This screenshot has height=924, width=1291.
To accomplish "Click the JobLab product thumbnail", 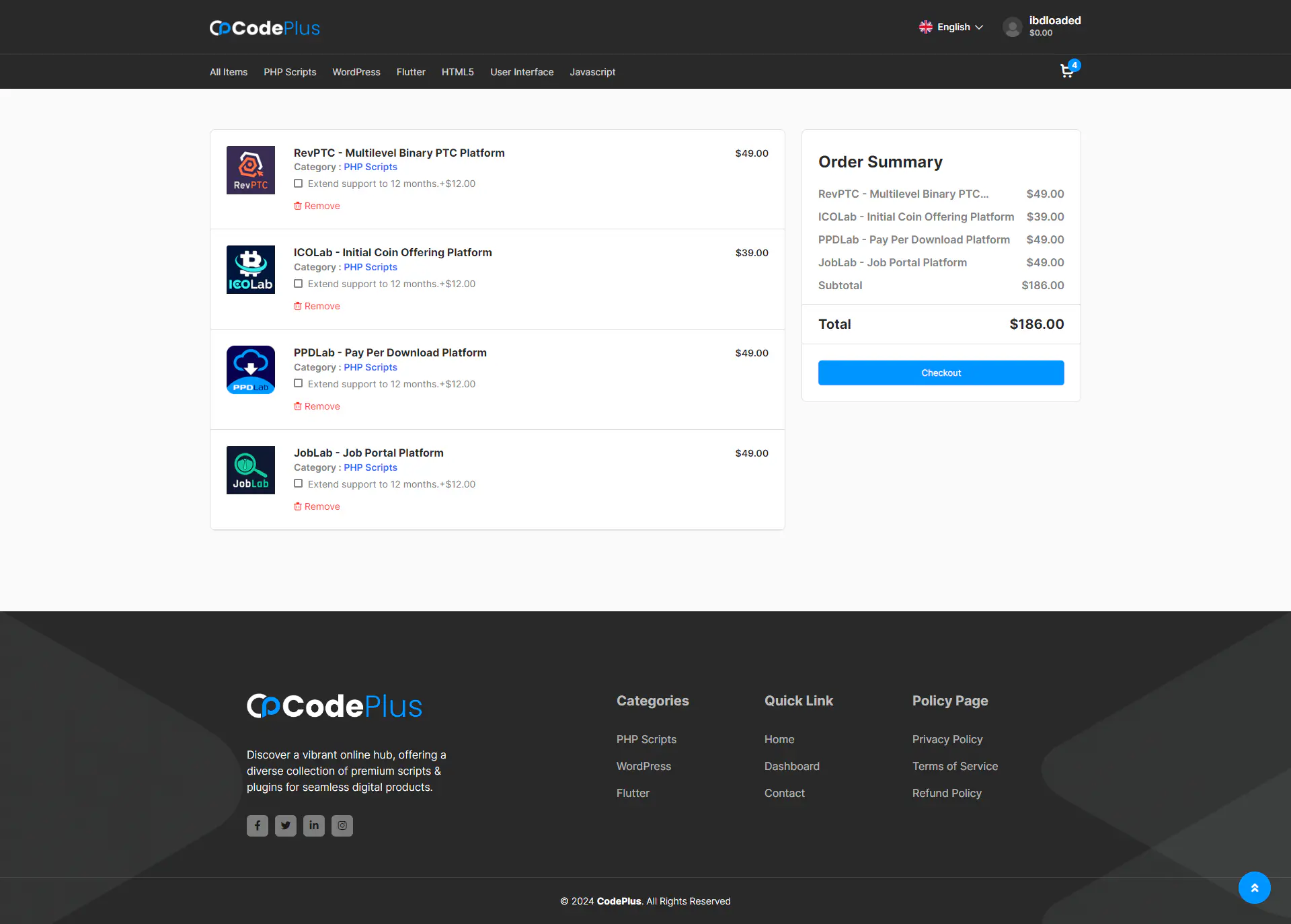I will [x=251, y=470].
